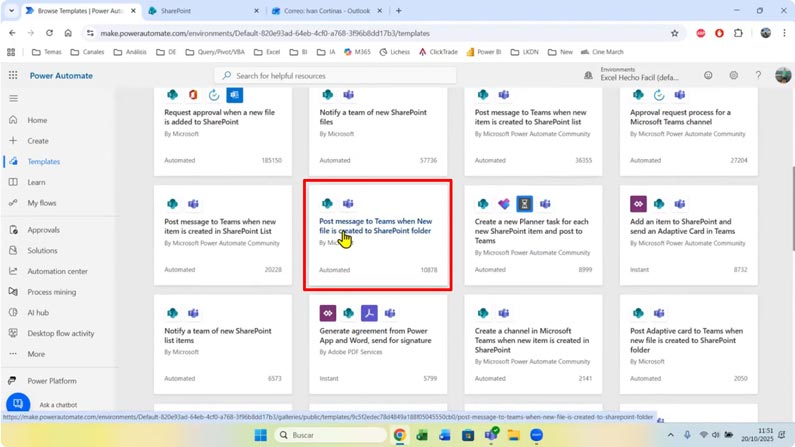Open File Explorer from the taskbar
This screenshot has width=795, height=447.
click(514, 435)
